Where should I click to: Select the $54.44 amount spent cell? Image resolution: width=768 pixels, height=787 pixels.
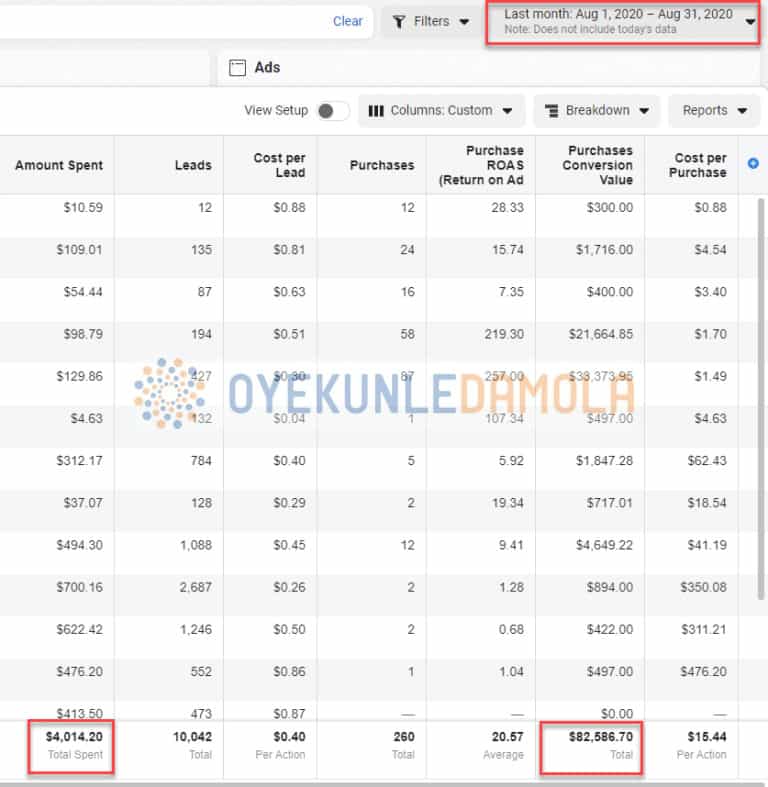click(83, 292)
